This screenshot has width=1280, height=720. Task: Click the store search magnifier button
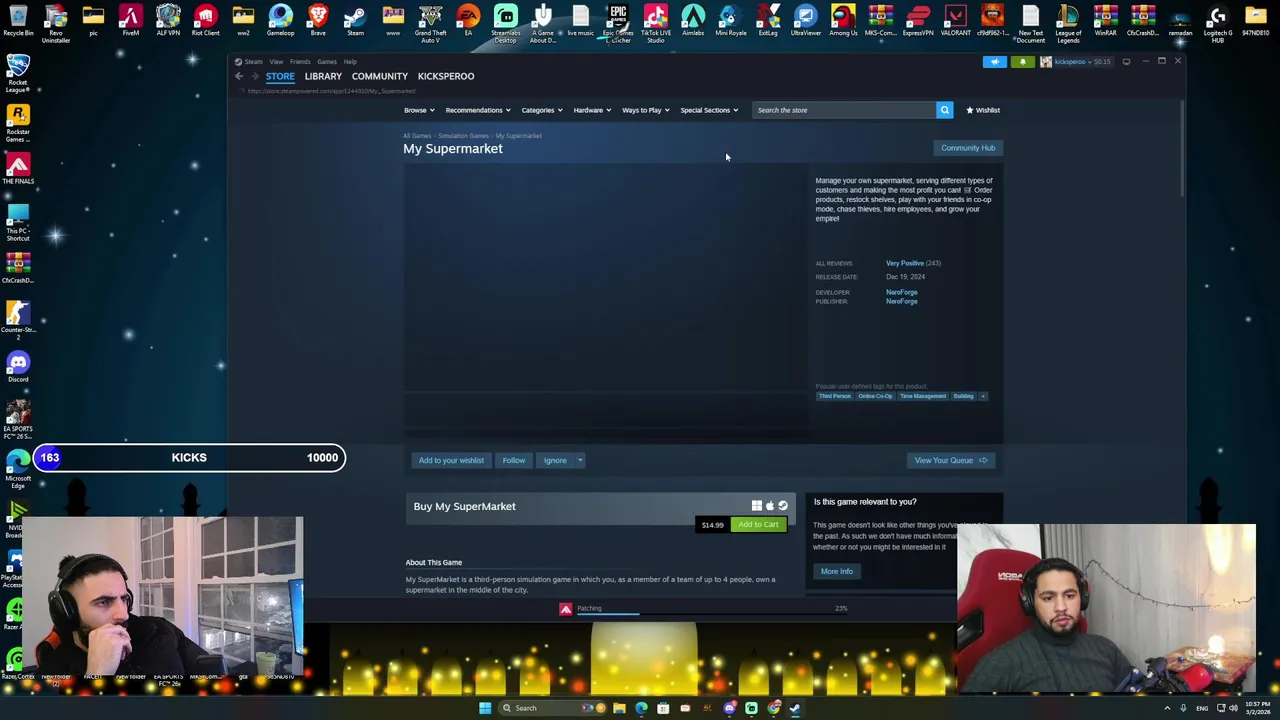pyautogui.click(x=944, y=110)
